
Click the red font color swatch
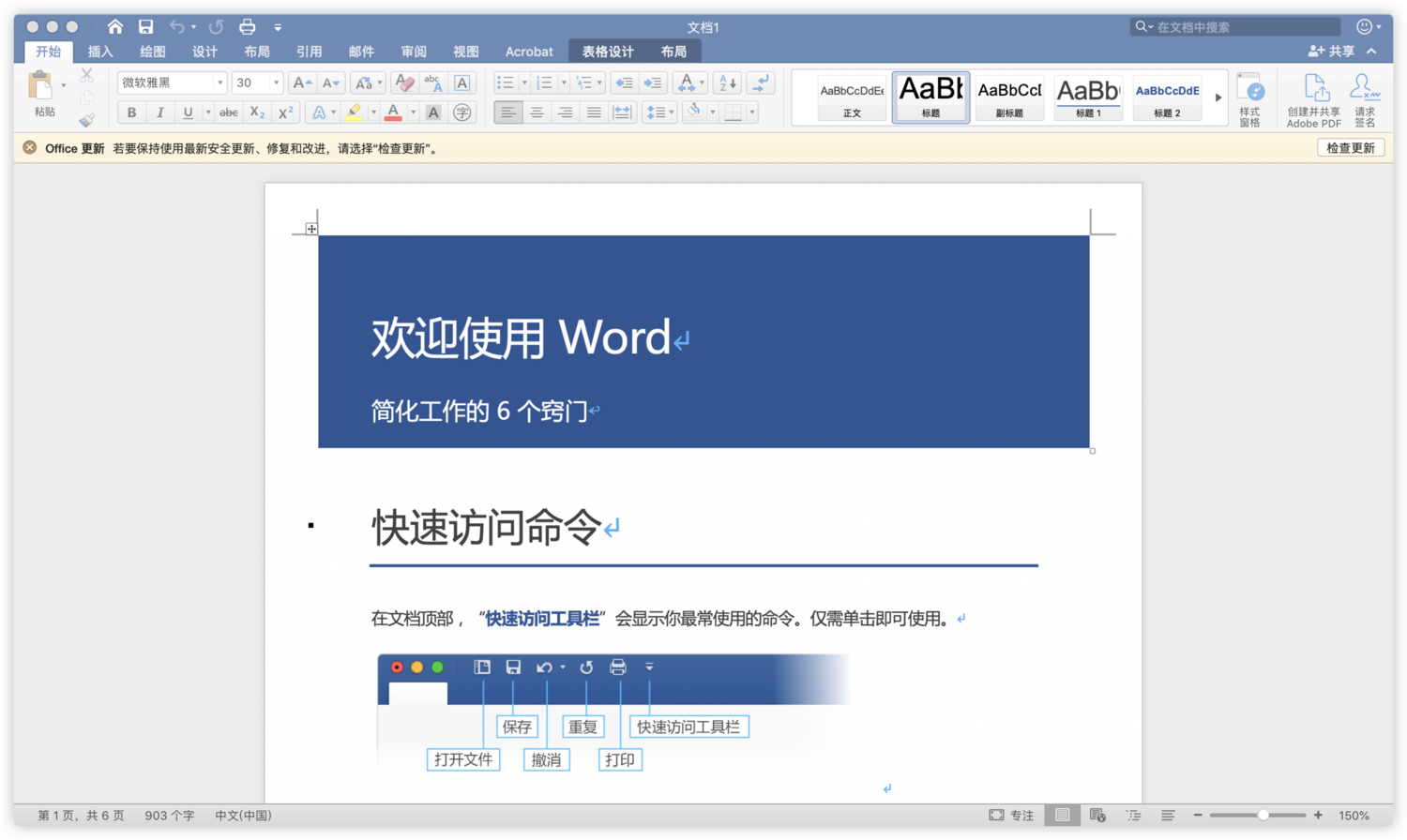coord(393,112)
